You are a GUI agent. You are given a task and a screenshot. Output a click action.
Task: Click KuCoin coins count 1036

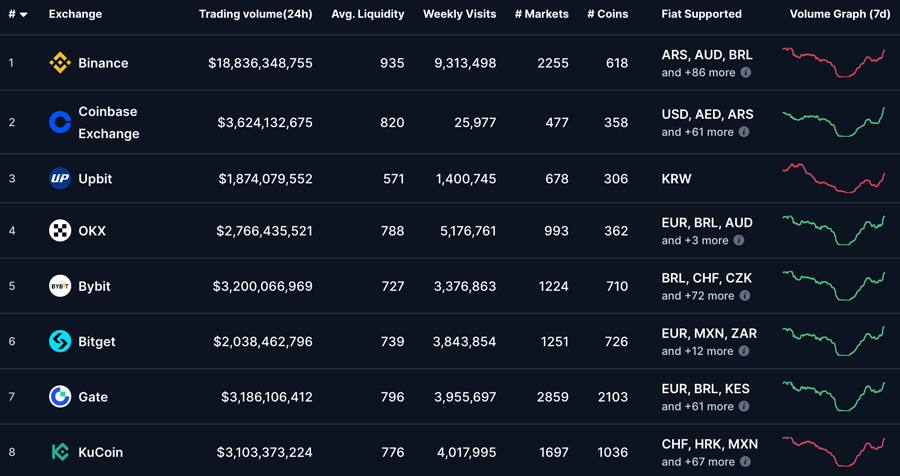pos(613,452)
